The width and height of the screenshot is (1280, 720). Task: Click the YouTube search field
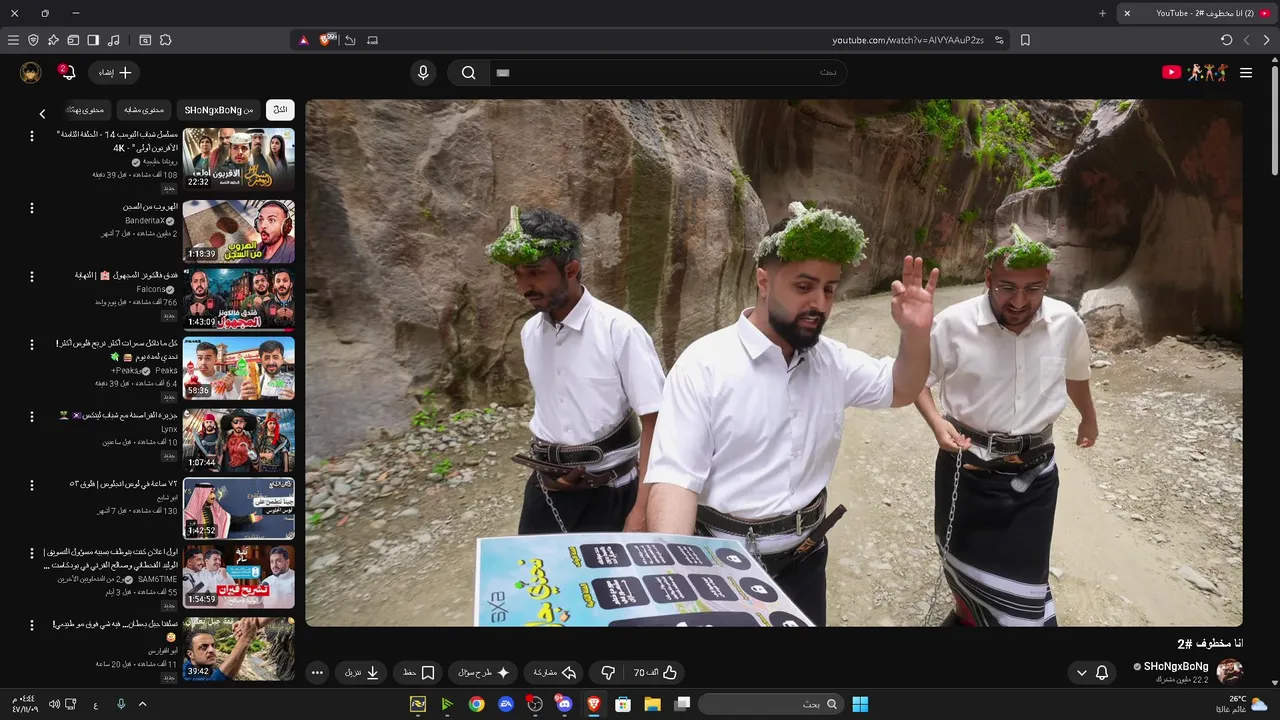668,72
